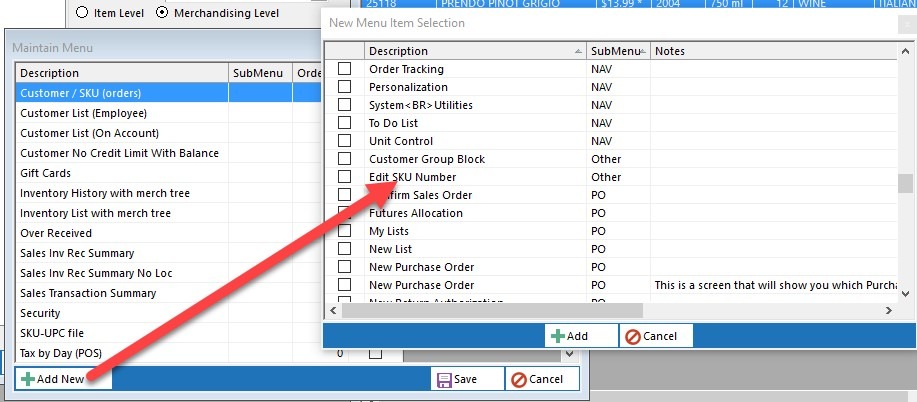Enable the My Lists checkbox
Image resolution: width=917 pixels, height=402 pixels.
point(345,231)
